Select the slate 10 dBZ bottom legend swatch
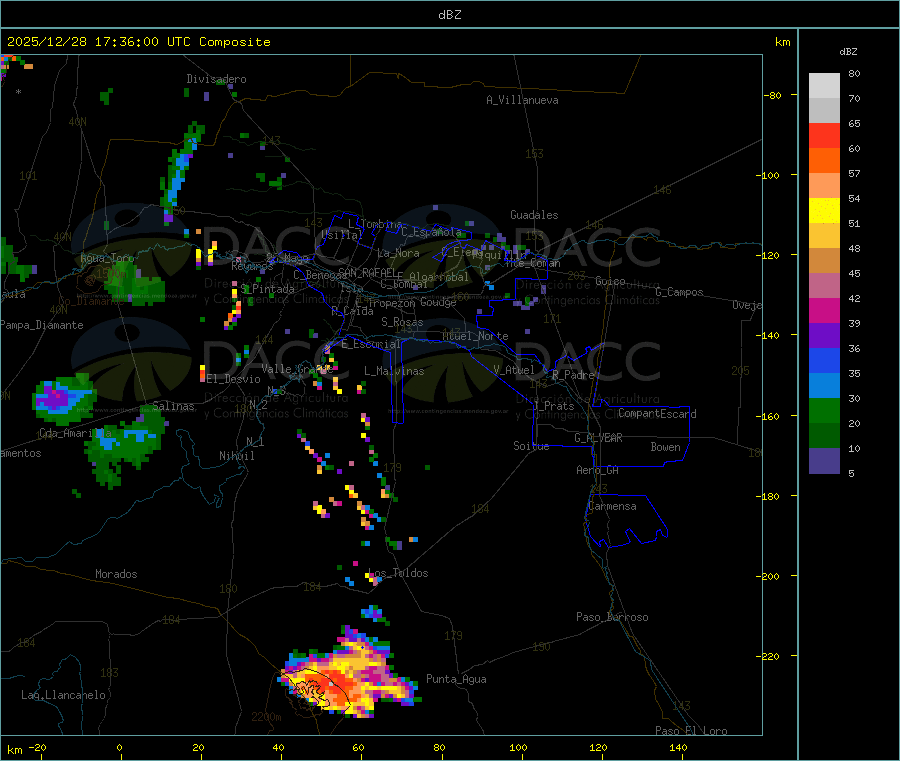Viewport: 900px width, 761px height. [824, 460]
